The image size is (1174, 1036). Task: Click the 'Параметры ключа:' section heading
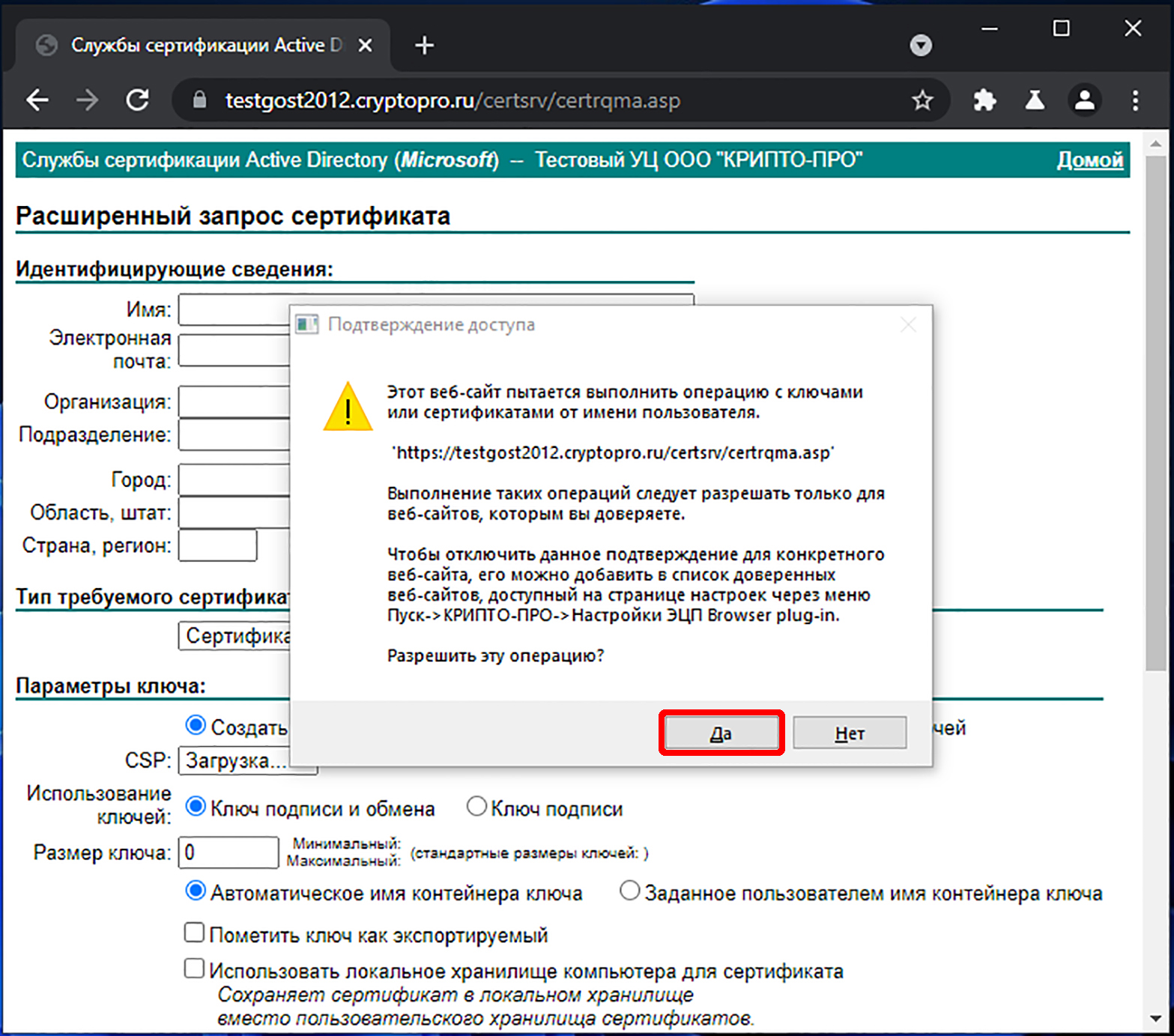(111, 686)
